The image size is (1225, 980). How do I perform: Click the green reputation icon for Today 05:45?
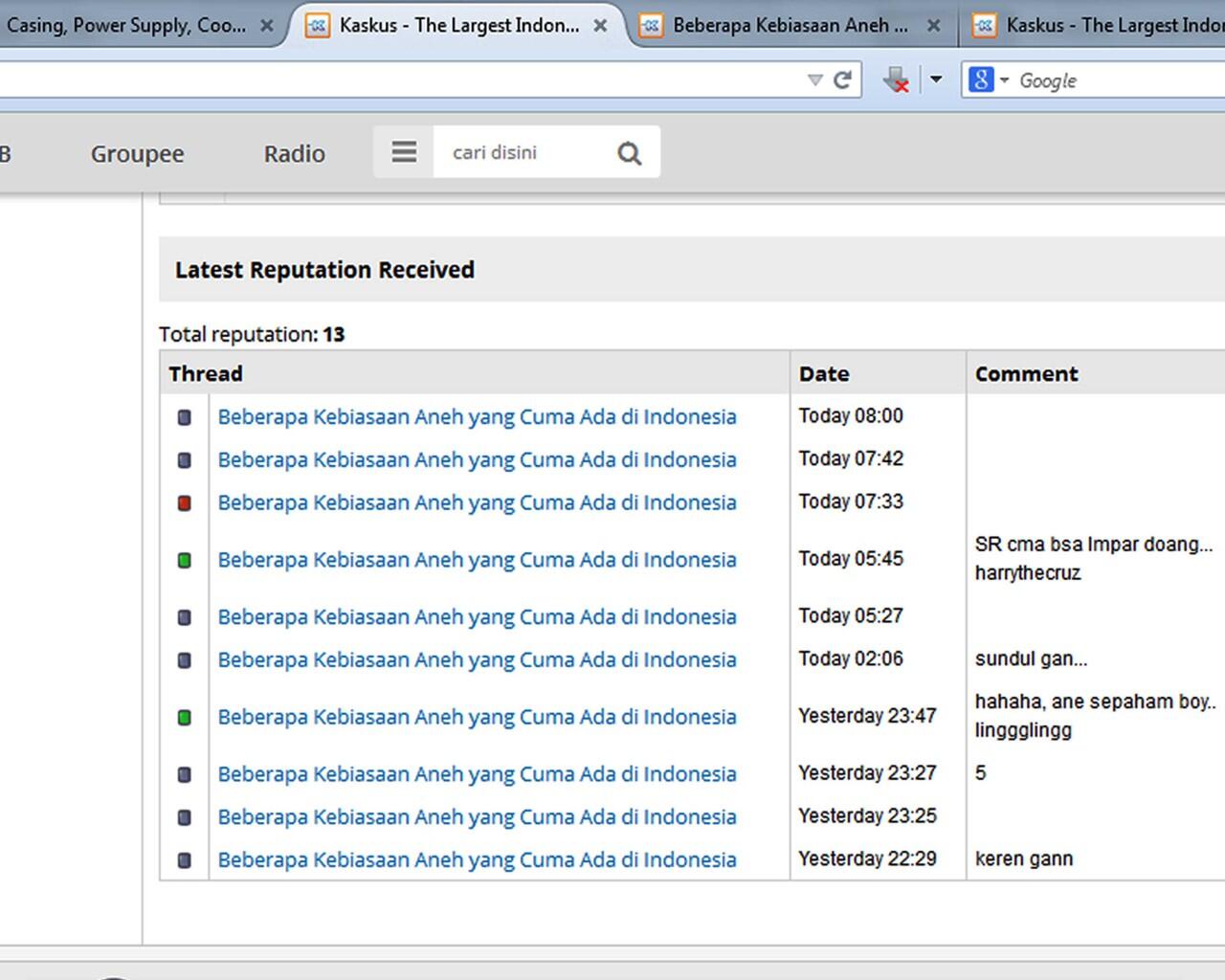tap(185, 560)
